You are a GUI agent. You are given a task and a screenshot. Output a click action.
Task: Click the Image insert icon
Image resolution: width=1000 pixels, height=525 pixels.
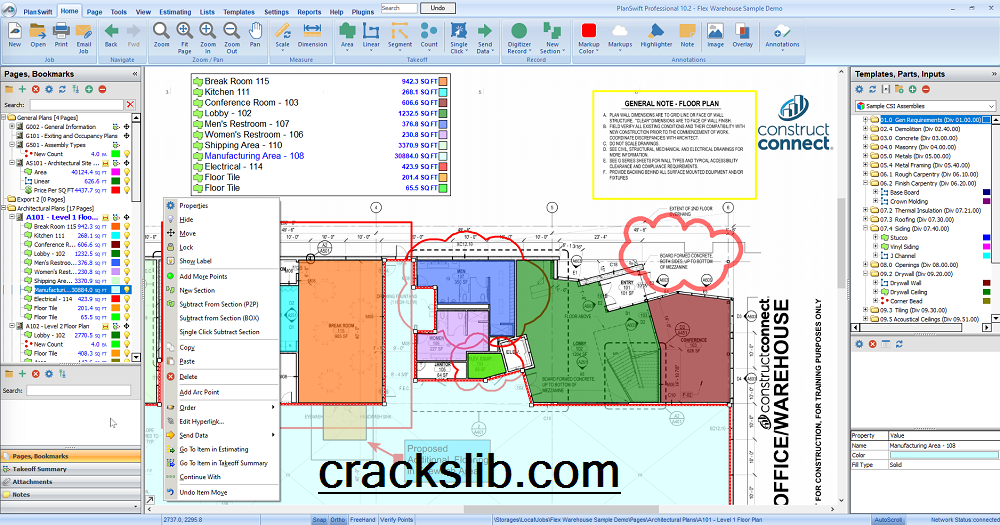[716, 30]
